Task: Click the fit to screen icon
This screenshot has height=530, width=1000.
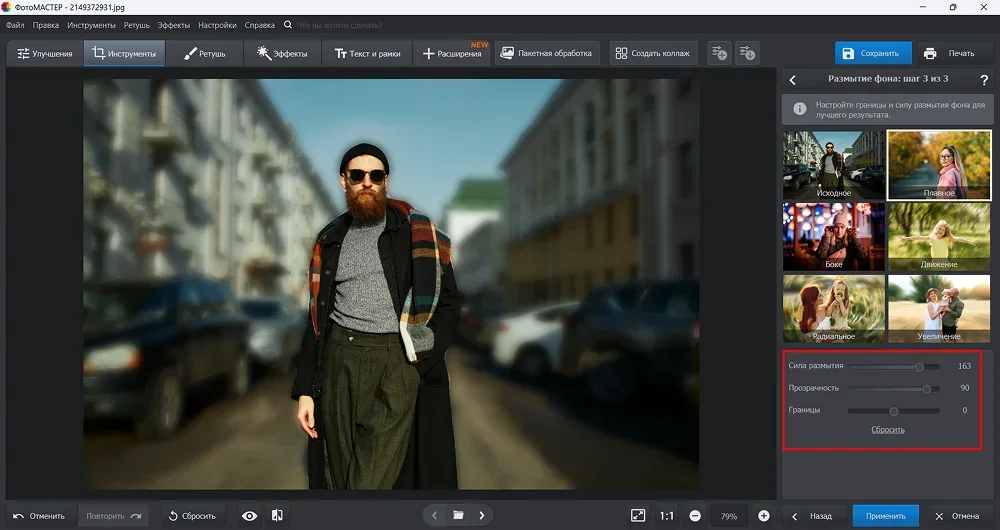Action: [x=638, y=516]
